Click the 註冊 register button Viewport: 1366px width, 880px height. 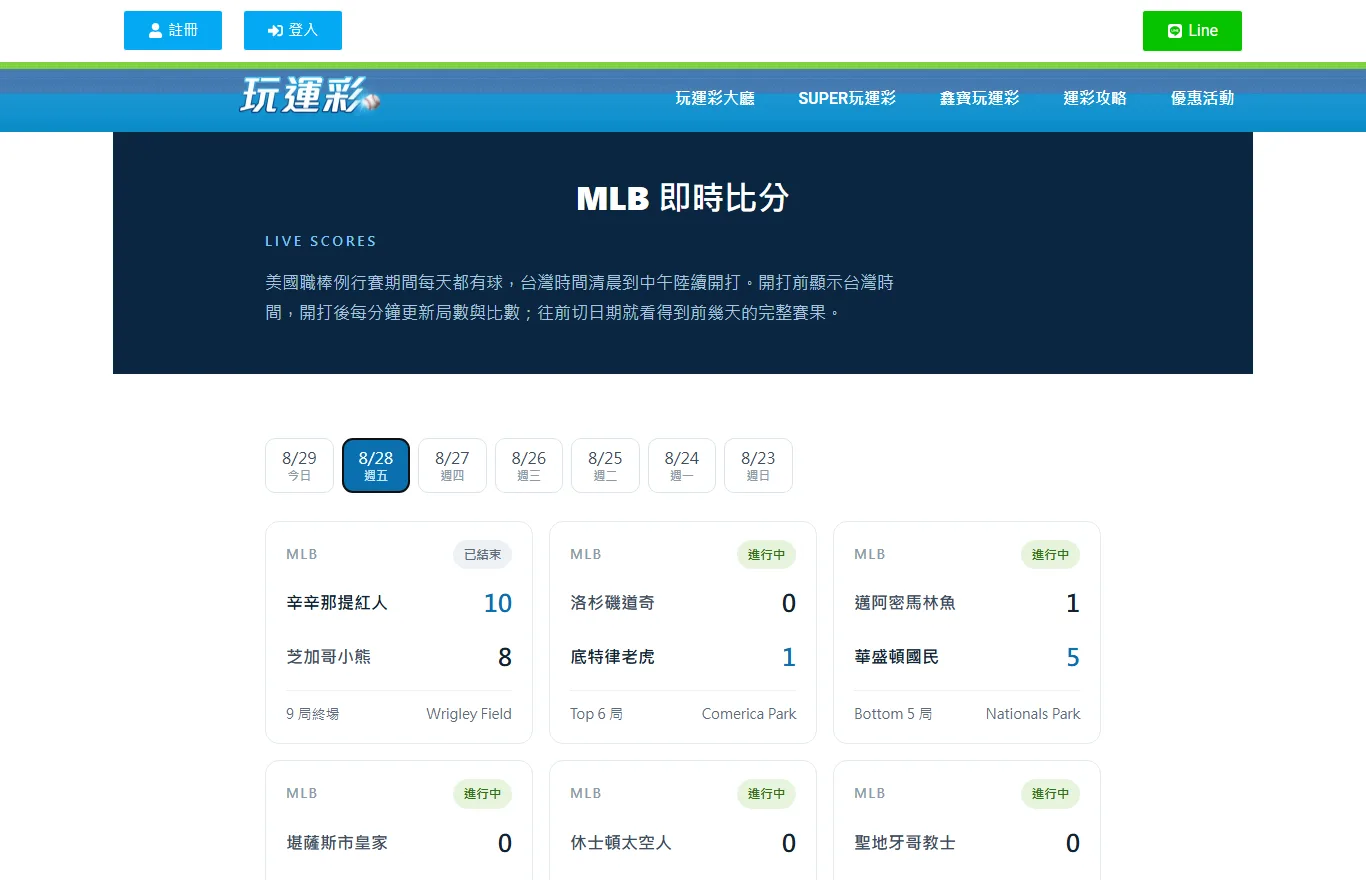(173, 31)
